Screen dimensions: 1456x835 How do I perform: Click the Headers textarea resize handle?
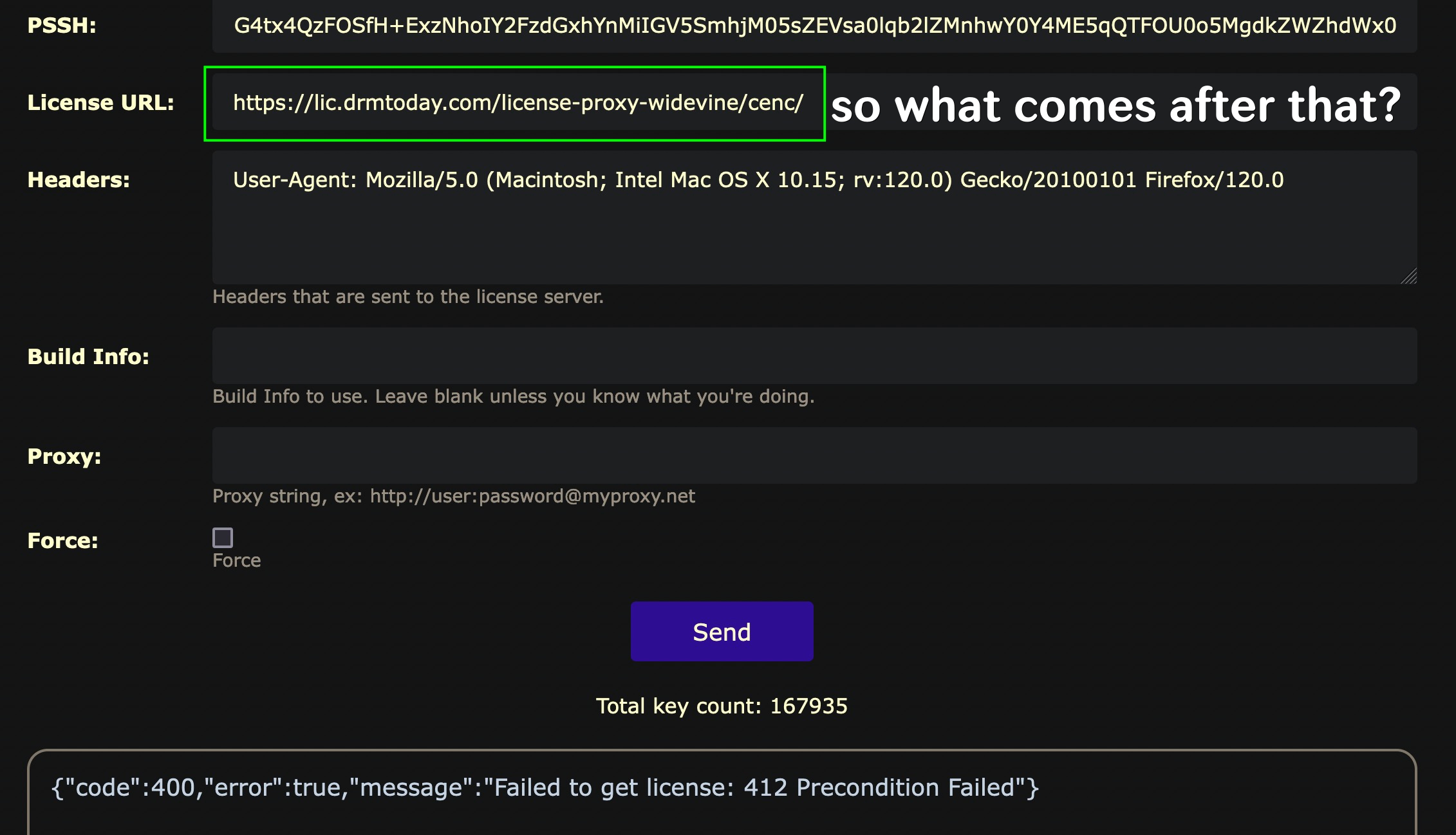tap(1409, 277)
